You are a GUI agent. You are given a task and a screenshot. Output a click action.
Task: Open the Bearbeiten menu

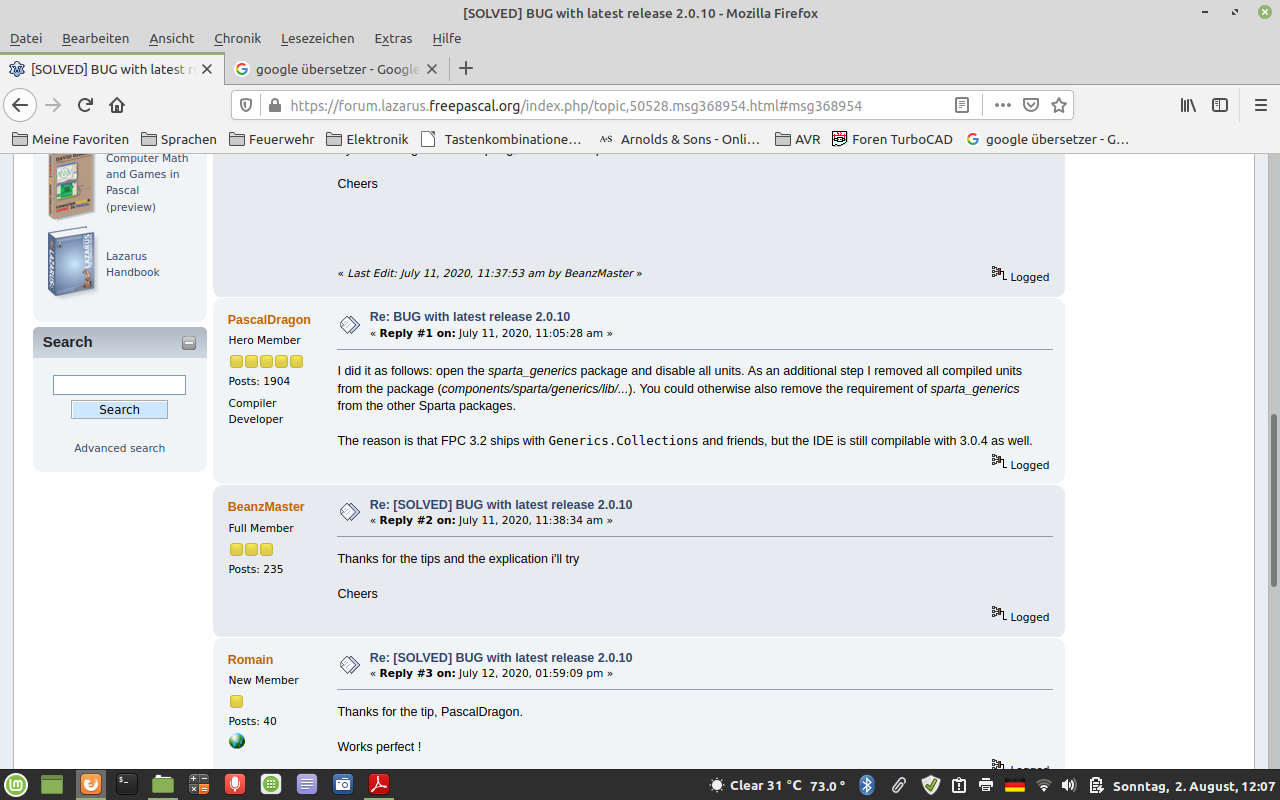(96, 38)
